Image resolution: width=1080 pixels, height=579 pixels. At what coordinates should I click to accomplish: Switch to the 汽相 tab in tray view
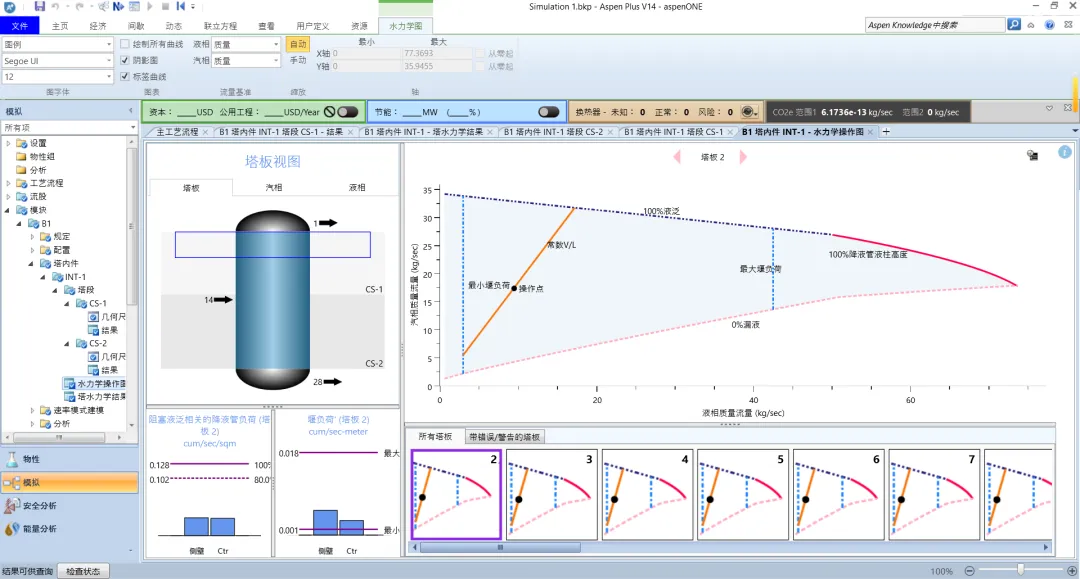(274, 187)
